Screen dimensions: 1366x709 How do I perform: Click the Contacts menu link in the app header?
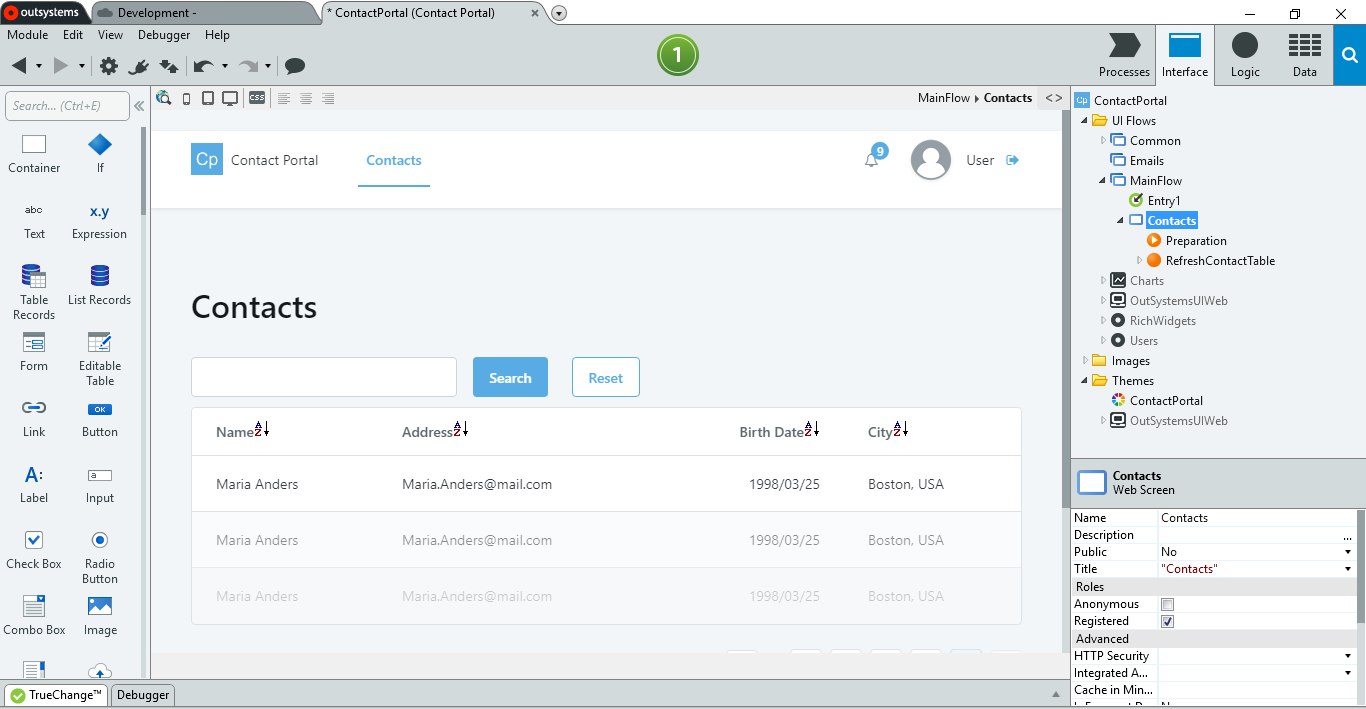394,160
